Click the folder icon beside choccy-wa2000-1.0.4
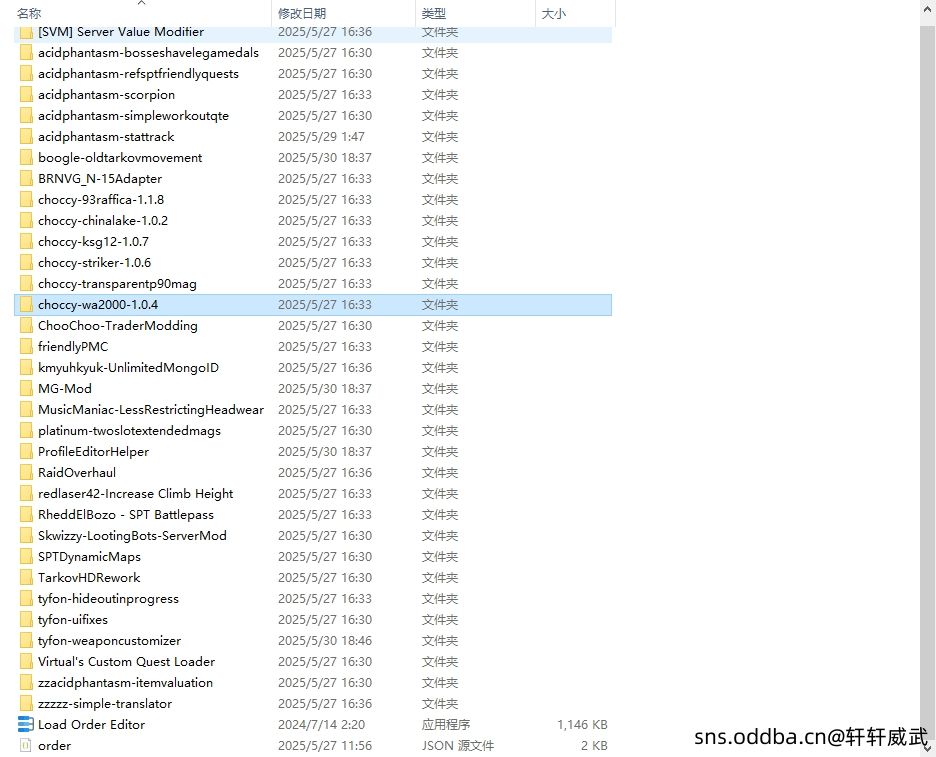Image resolution: width=936 pixels, height=757 pixels. coord(26,305)
